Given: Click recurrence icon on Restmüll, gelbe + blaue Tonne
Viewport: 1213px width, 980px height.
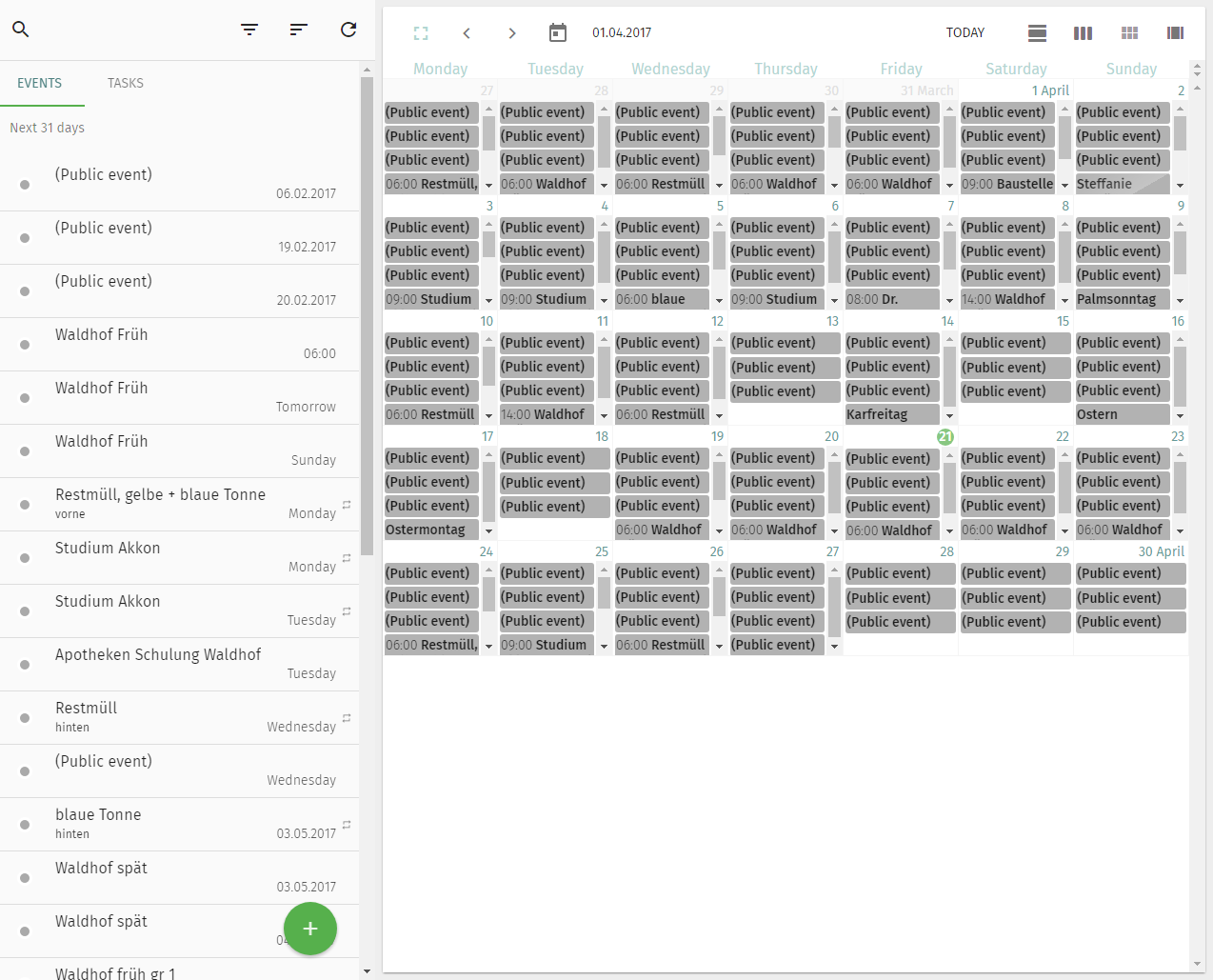Looking at the screenshot, I should pos(347,504).
